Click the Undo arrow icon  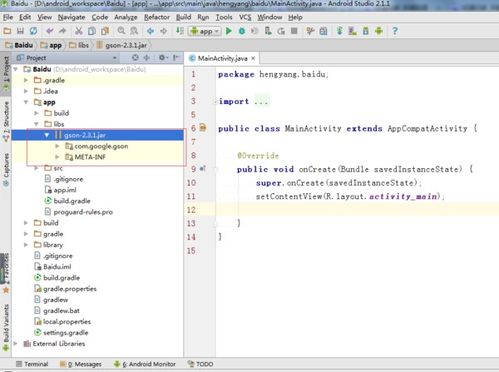coord(50,31)
